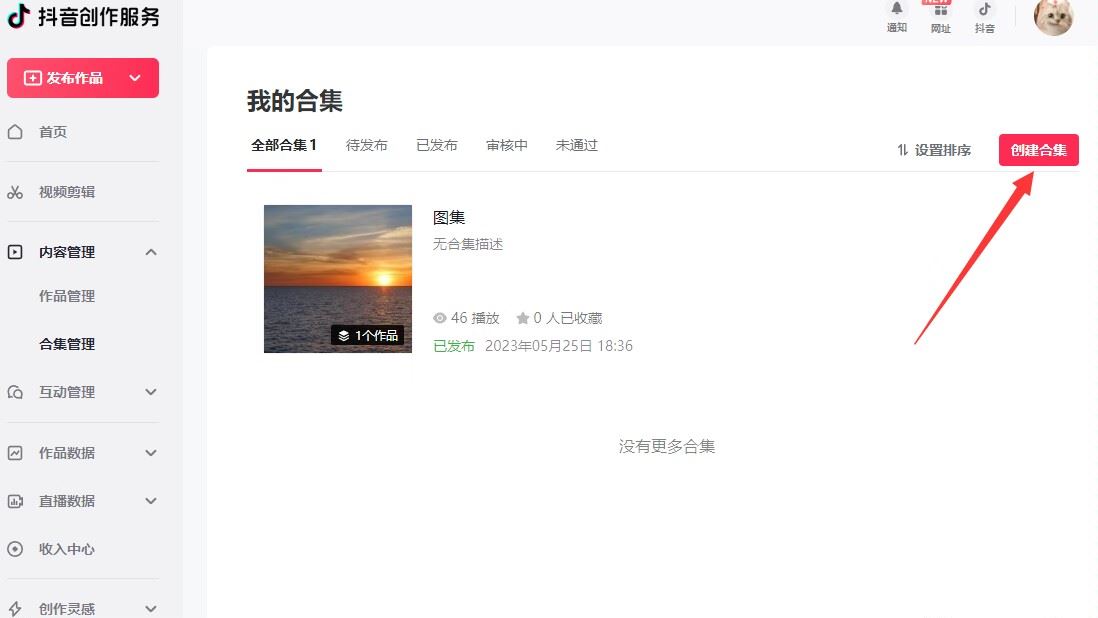The height and width of the screenshot is (618, 1098).
Task: Open the notifications bell icon
Action: point(896,8)
